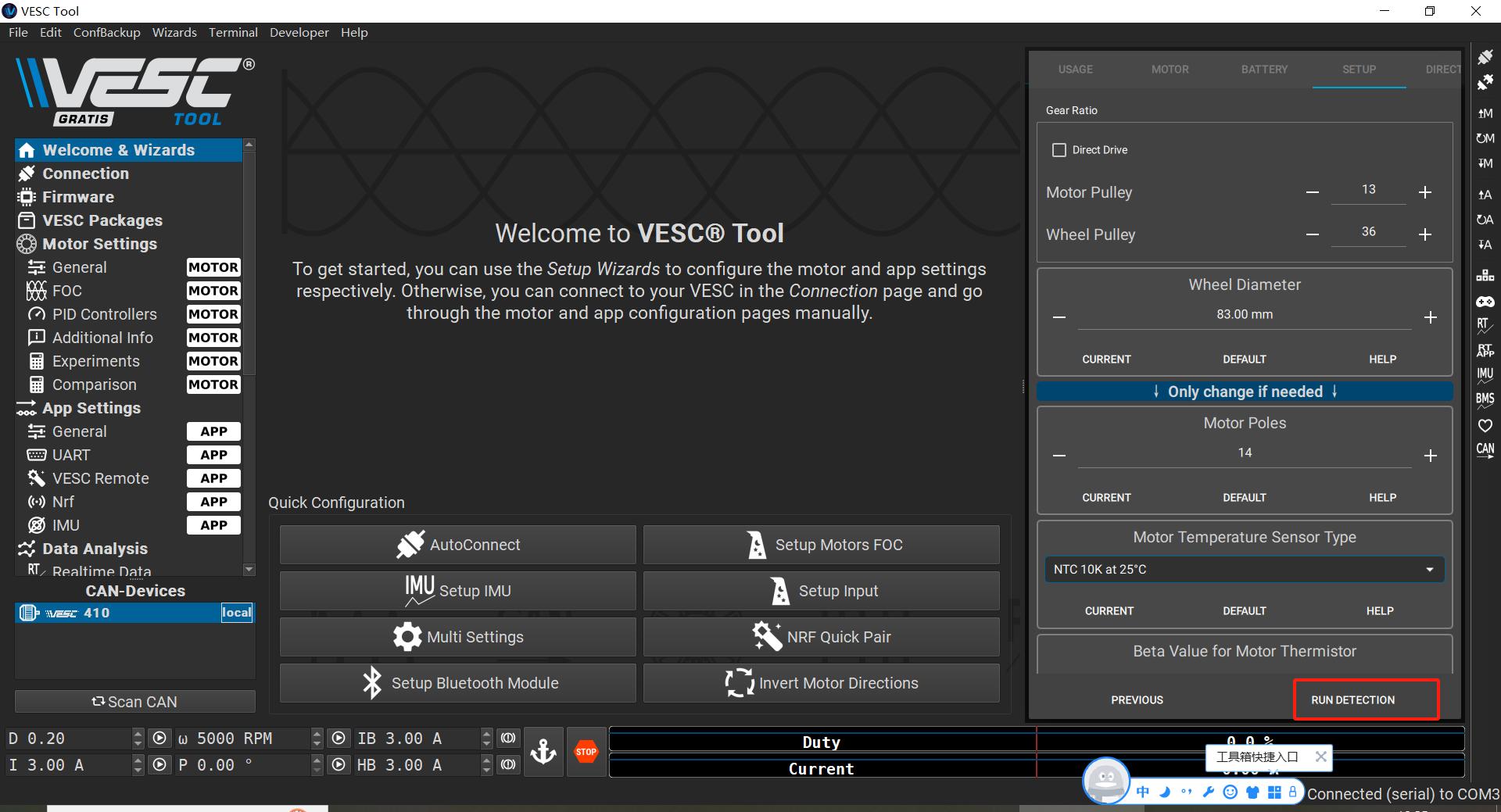
Task: Switch to the USAGE tab
Action: [x=1076, y=70]
